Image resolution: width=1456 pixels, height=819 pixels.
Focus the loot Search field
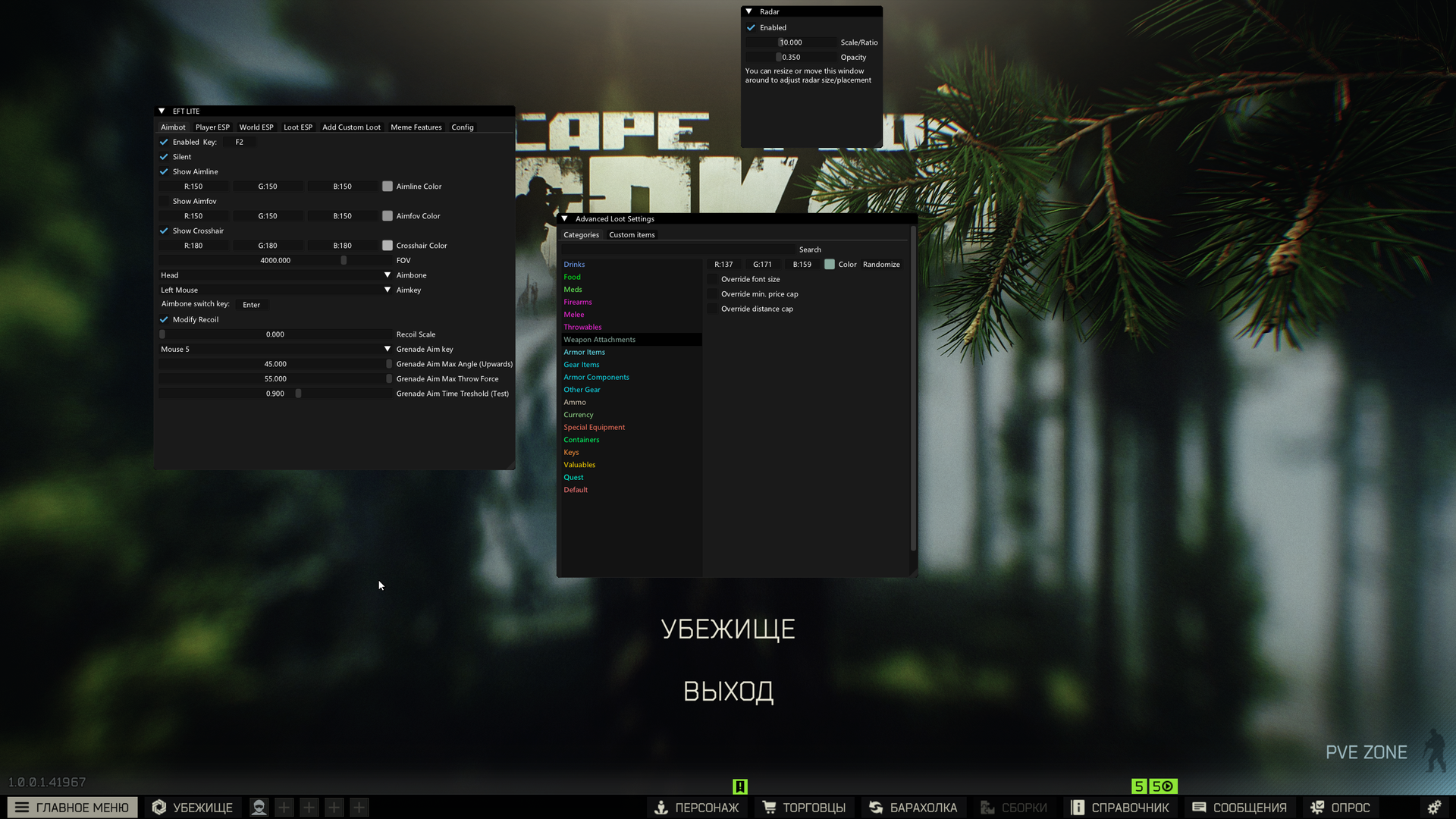678,249
